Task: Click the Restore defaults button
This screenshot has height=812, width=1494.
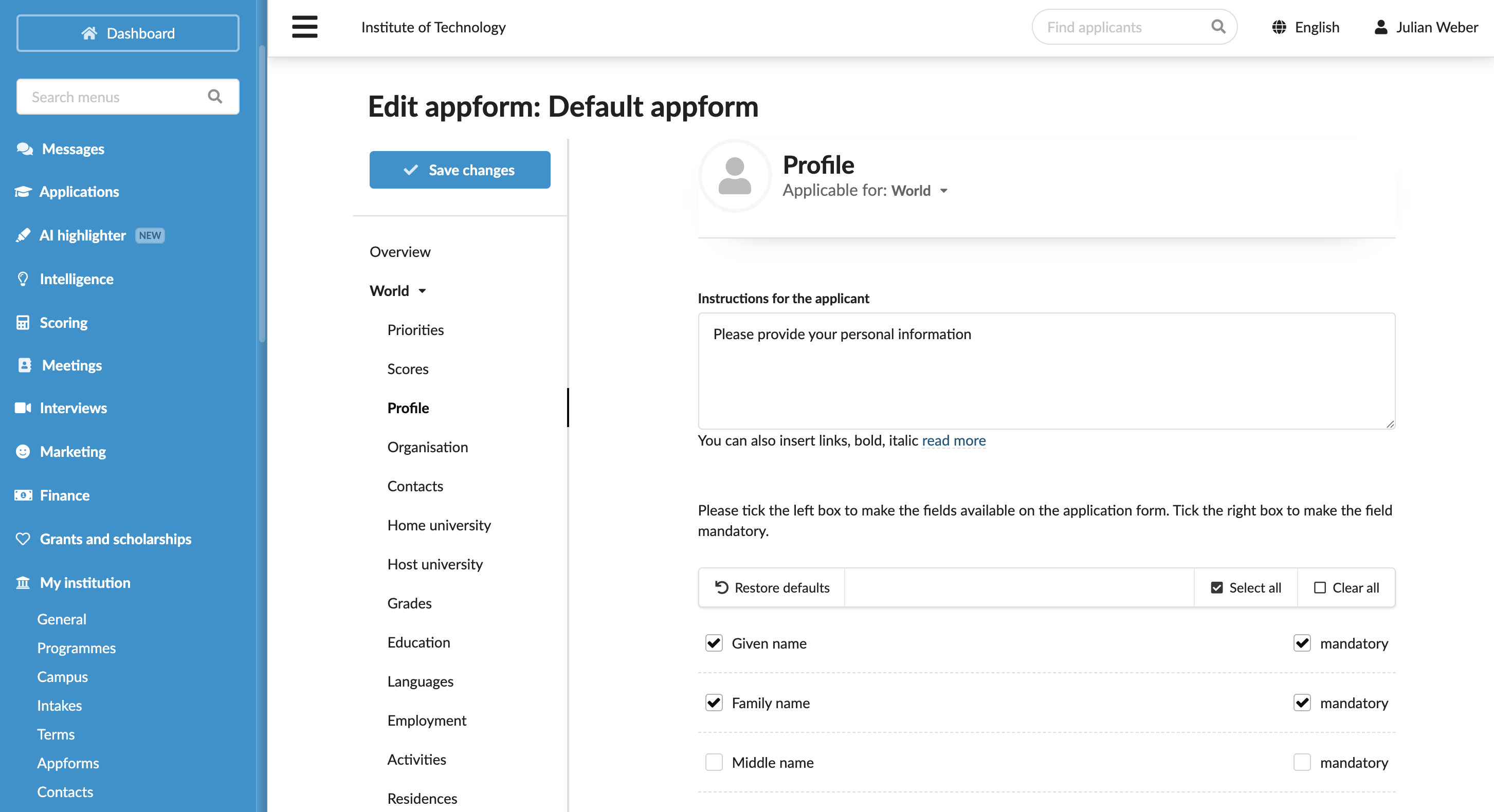Action: pos(771,587)
